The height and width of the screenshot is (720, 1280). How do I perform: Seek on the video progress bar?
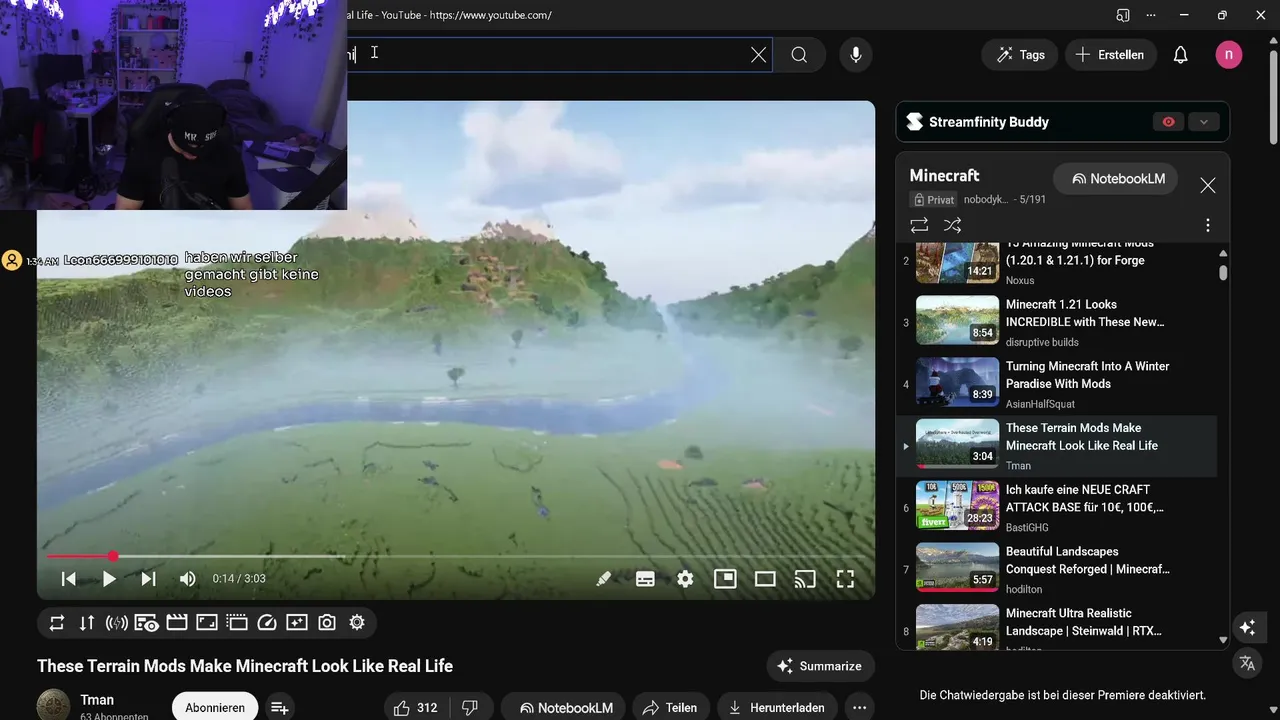(456, 556)
